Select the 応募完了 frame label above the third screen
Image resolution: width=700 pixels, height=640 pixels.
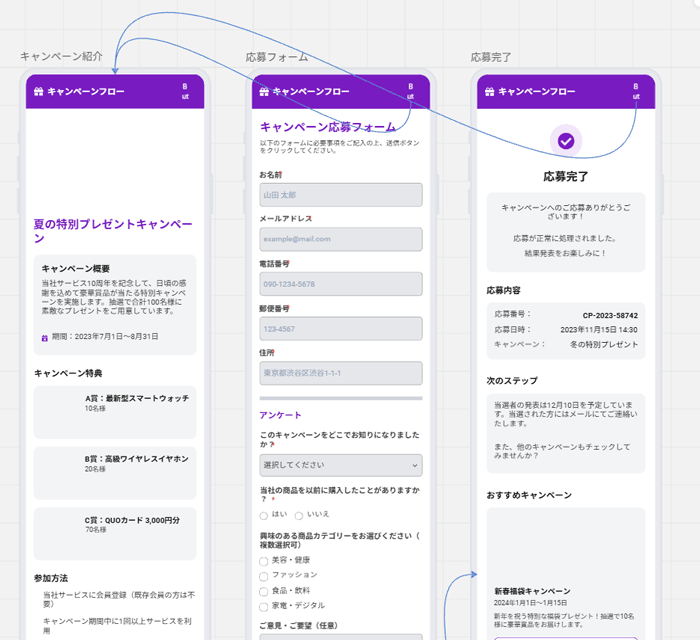491,57
